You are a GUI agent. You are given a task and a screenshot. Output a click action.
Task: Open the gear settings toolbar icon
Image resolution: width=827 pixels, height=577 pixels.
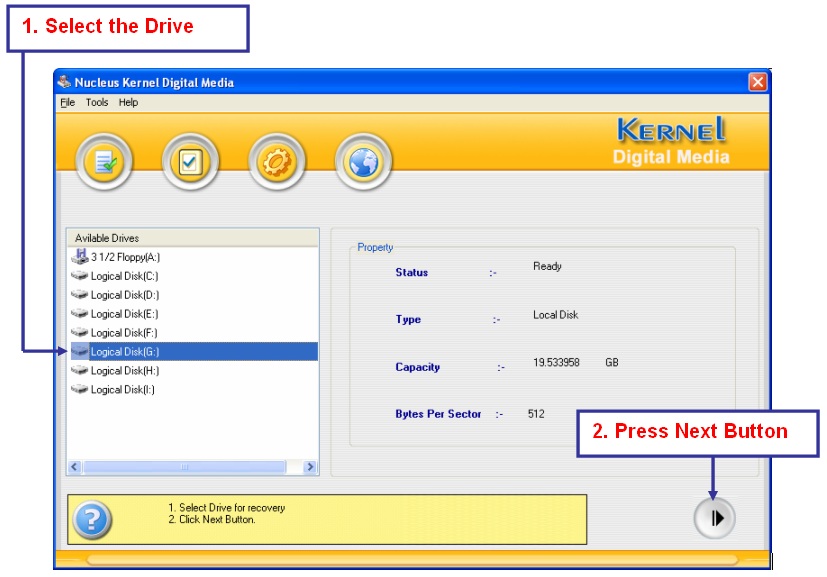277,161
